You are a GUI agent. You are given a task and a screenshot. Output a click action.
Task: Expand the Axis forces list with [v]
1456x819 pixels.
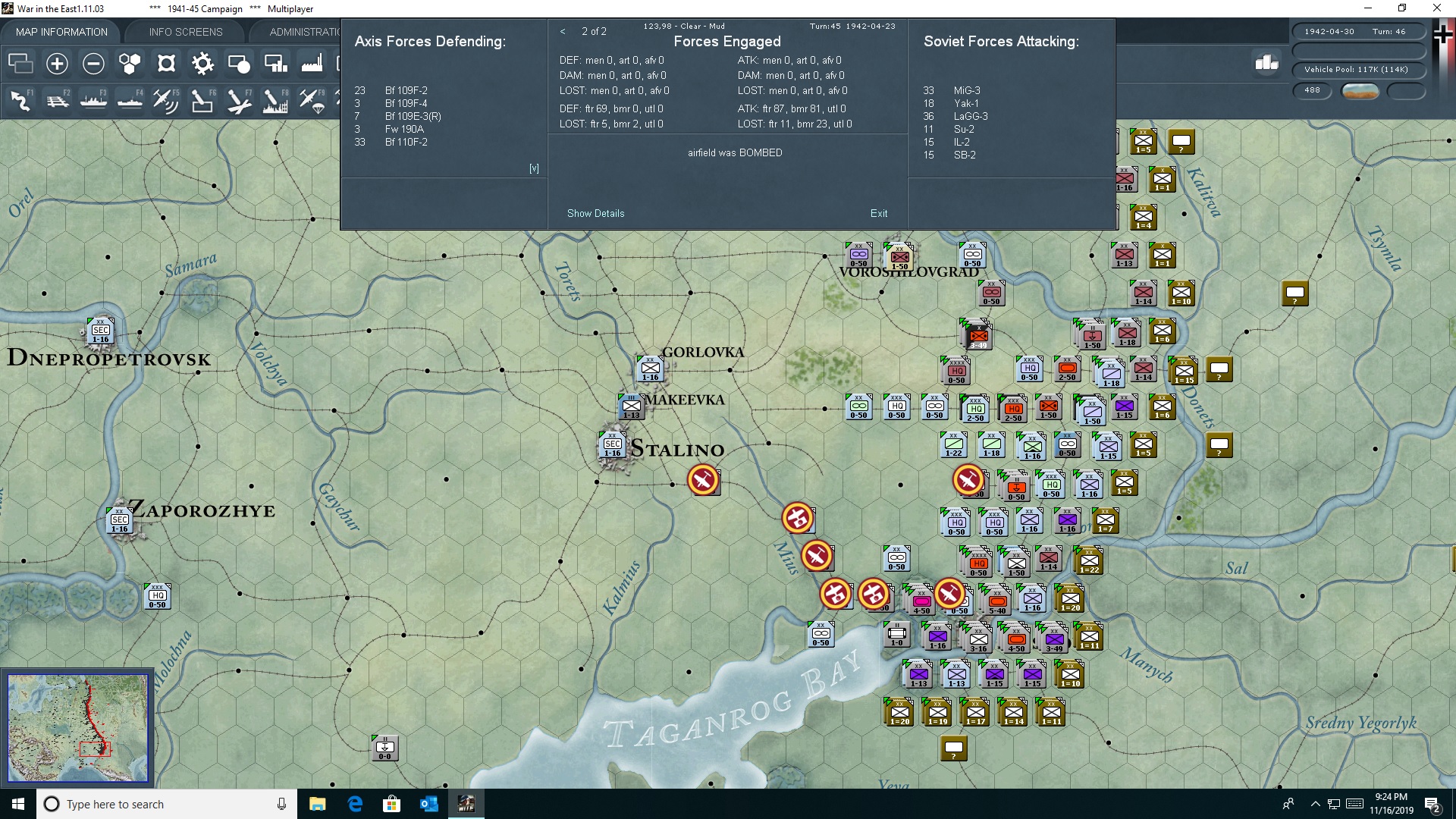(534, 168)
